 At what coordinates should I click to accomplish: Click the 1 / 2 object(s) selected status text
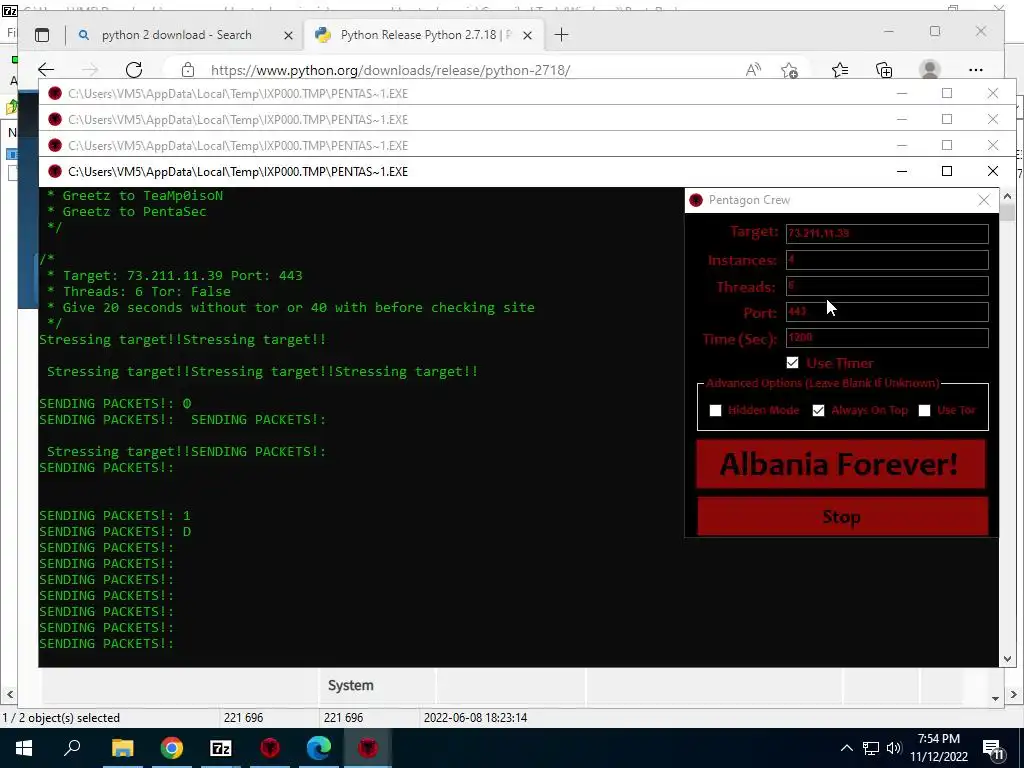click(x=61, y=718)
